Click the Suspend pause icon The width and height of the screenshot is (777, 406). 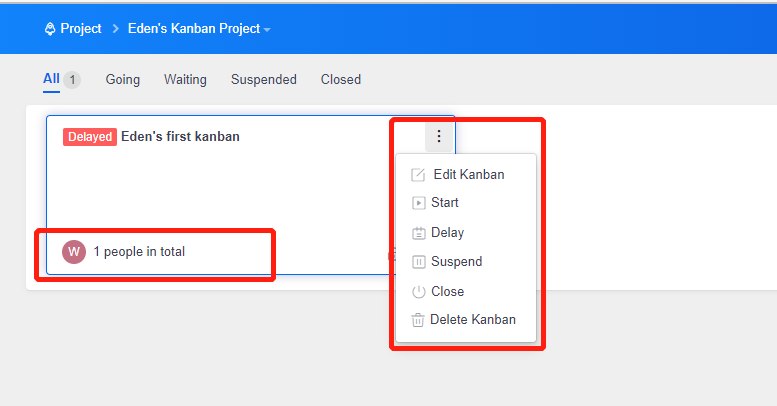[418, 262]
